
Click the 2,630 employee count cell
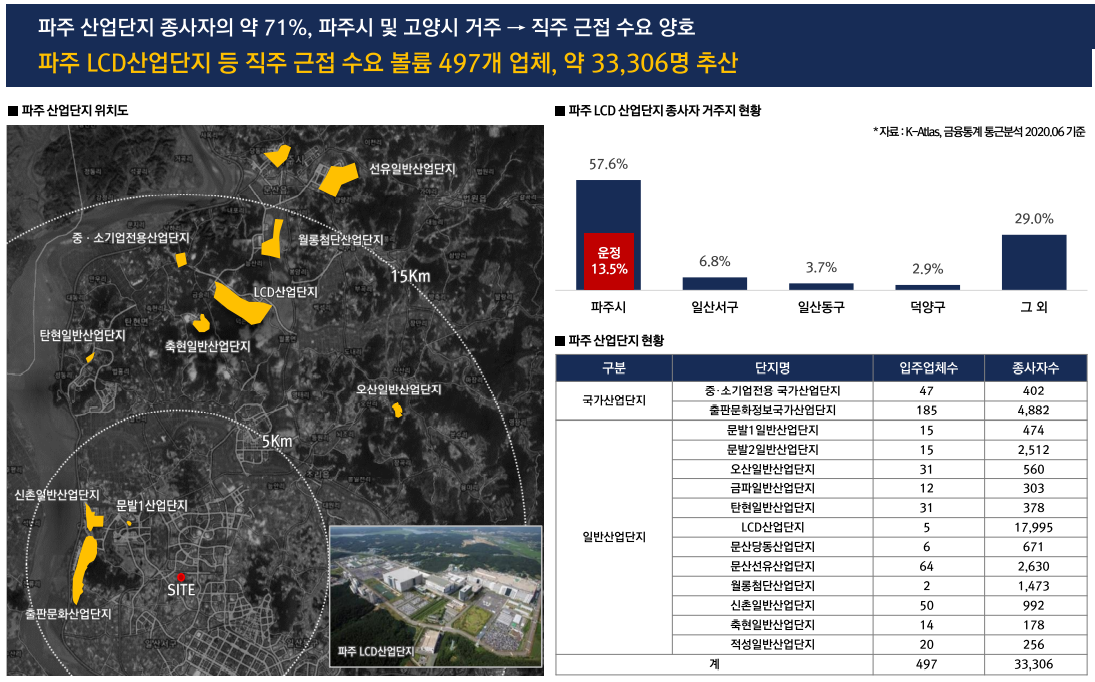1034,566
